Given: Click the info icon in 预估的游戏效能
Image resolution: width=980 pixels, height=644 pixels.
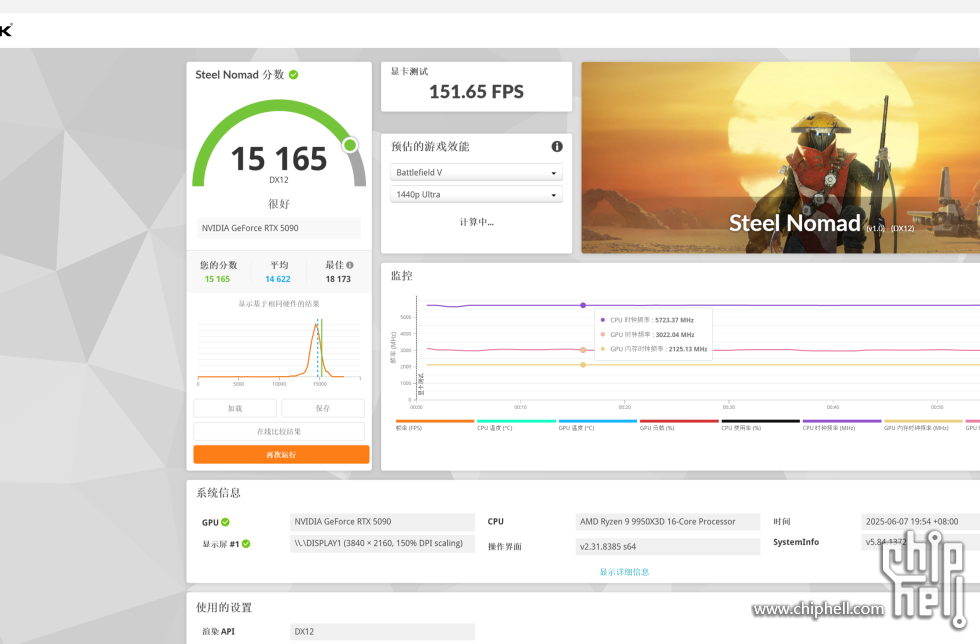Looking at the screenshot, I should pyautogui.click(x=557, y=146).
